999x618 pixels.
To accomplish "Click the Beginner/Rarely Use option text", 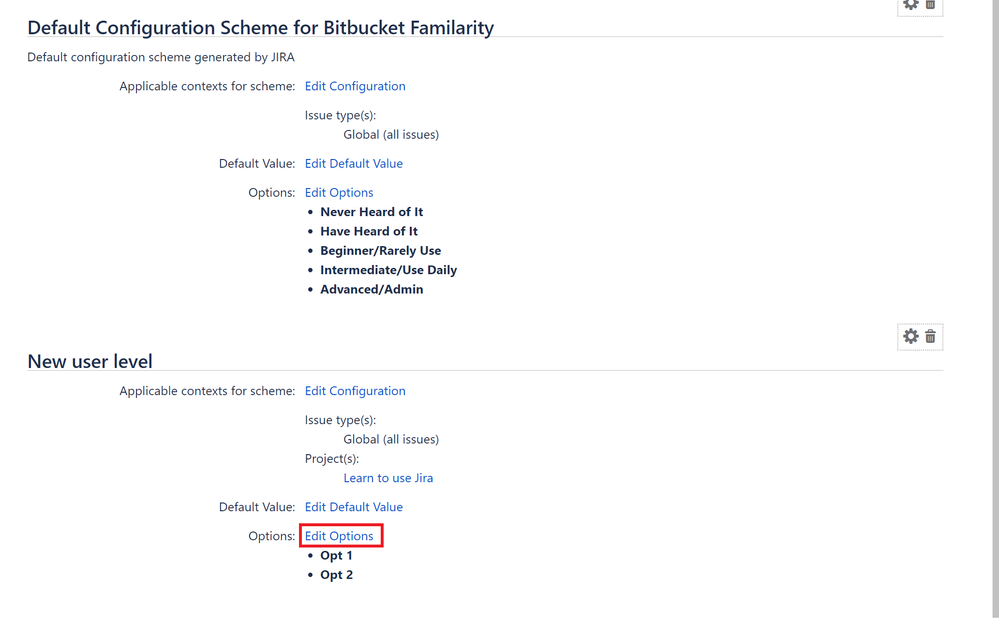I will click(x=380, y=251).
